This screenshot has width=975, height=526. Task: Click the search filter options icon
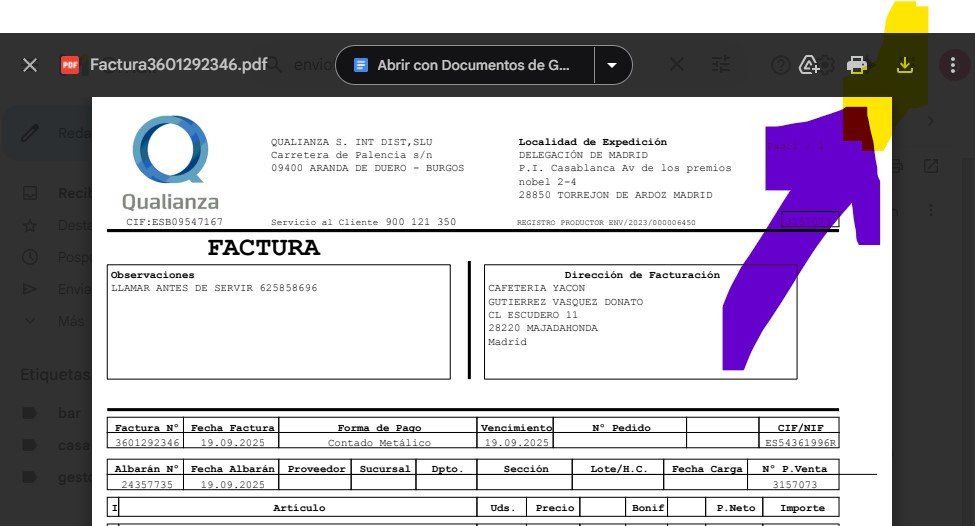(722, 65)
